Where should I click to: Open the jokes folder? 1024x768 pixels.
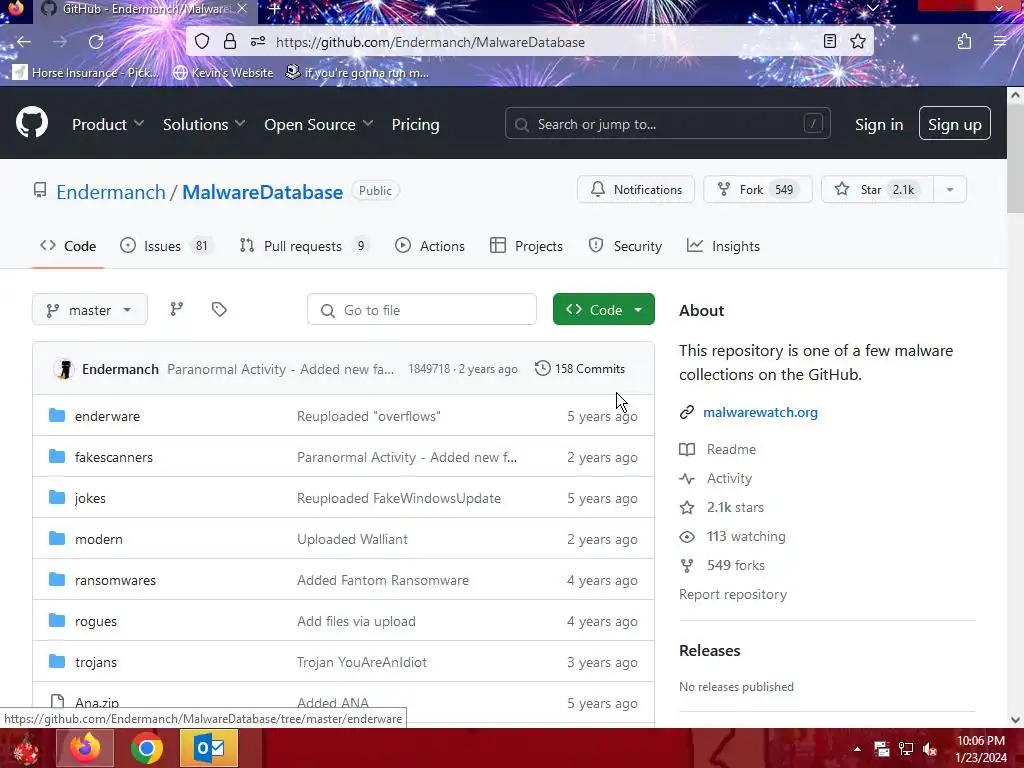(x=90, y=498)
